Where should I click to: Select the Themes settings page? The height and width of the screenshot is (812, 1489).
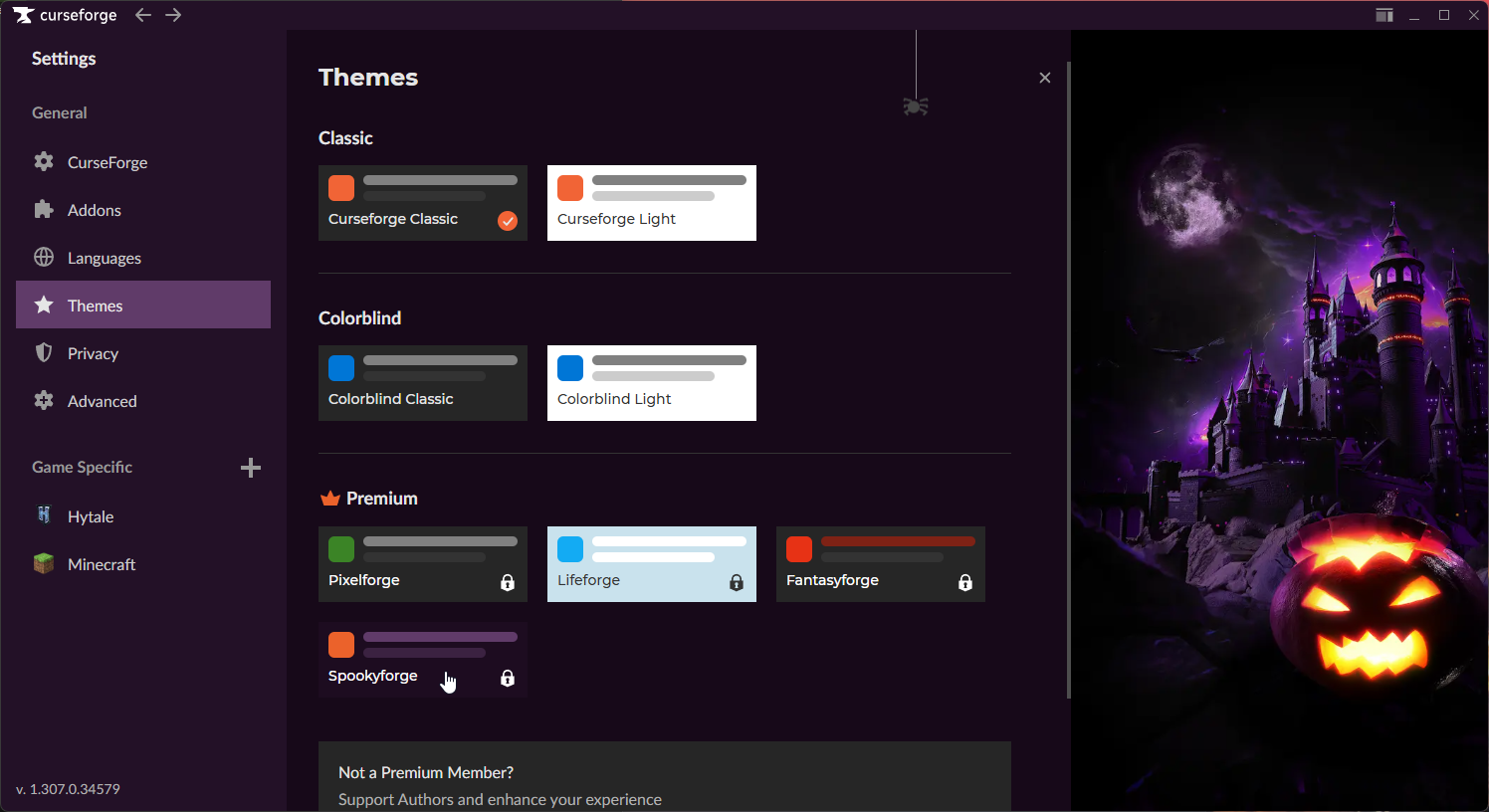pyautogui.click(x=143, y=304)
